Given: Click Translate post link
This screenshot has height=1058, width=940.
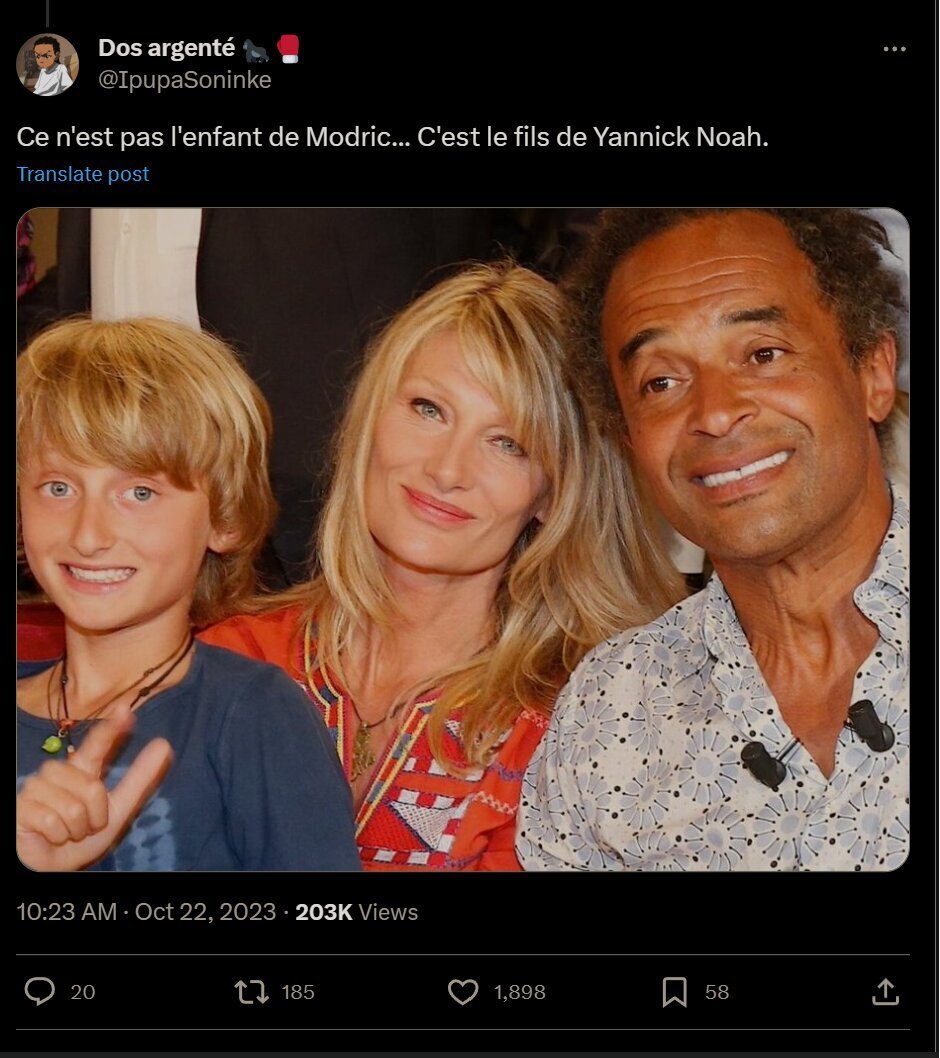Looking at the screenshot, I should coord(83,174).
